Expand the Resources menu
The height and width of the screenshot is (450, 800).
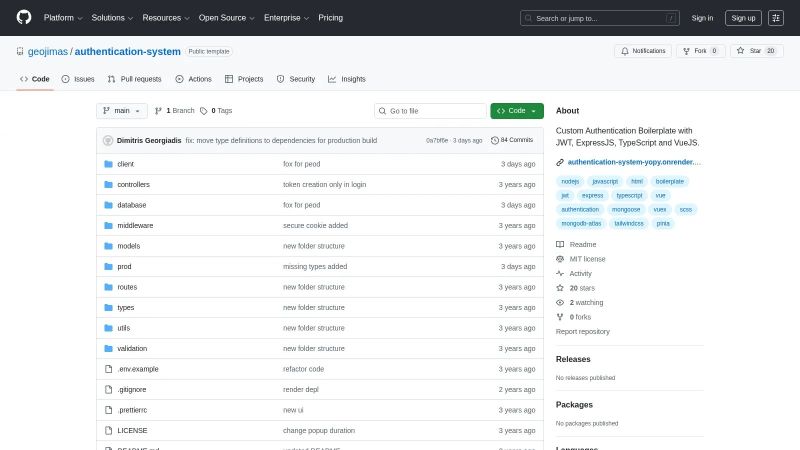coord(166,18)
